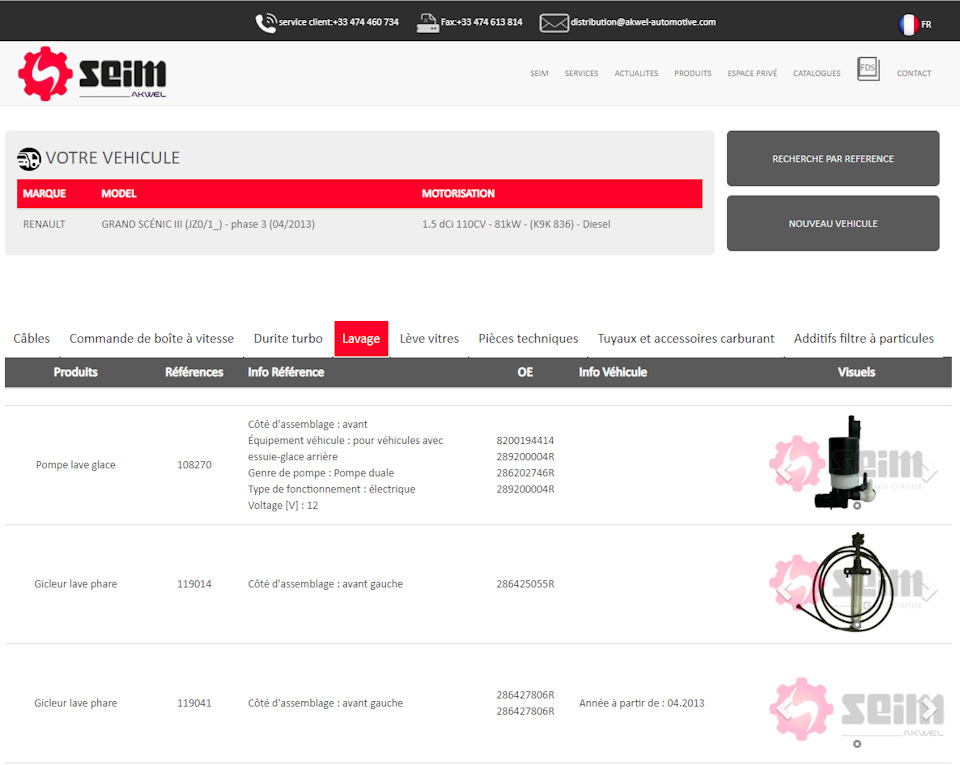Click the Info Référence column header
Screen dimensions: 960x765
pos(285,372)
